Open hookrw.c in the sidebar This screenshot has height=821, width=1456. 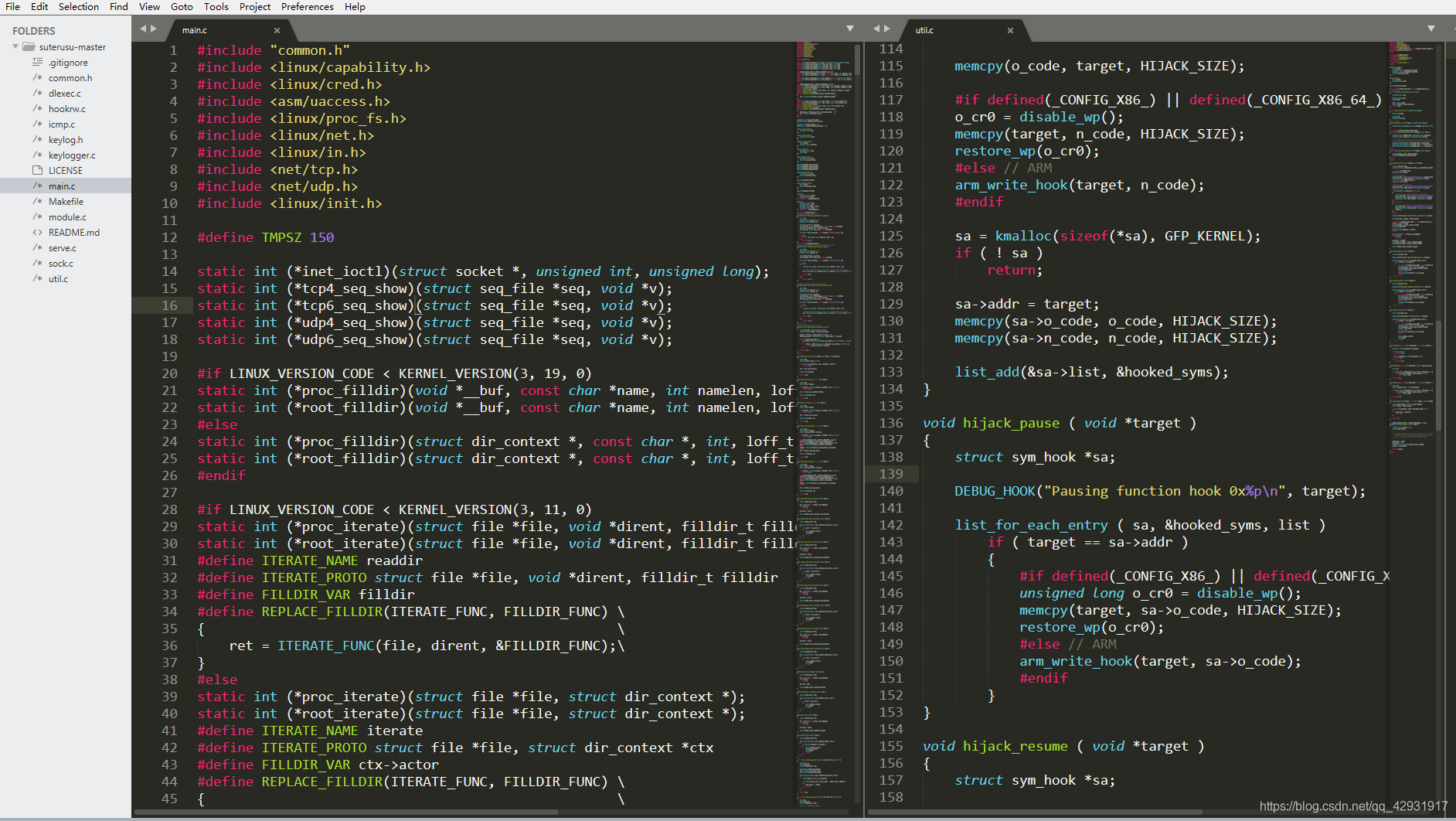[x=66, y=109]
